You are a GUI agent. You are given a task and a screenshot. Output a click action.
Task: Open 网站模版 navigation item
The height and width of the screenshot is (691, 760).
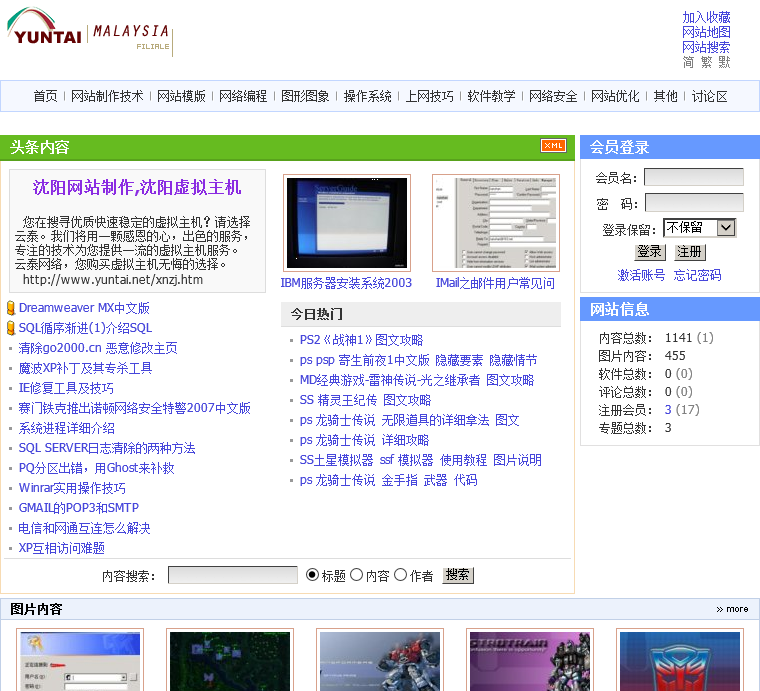181,96
